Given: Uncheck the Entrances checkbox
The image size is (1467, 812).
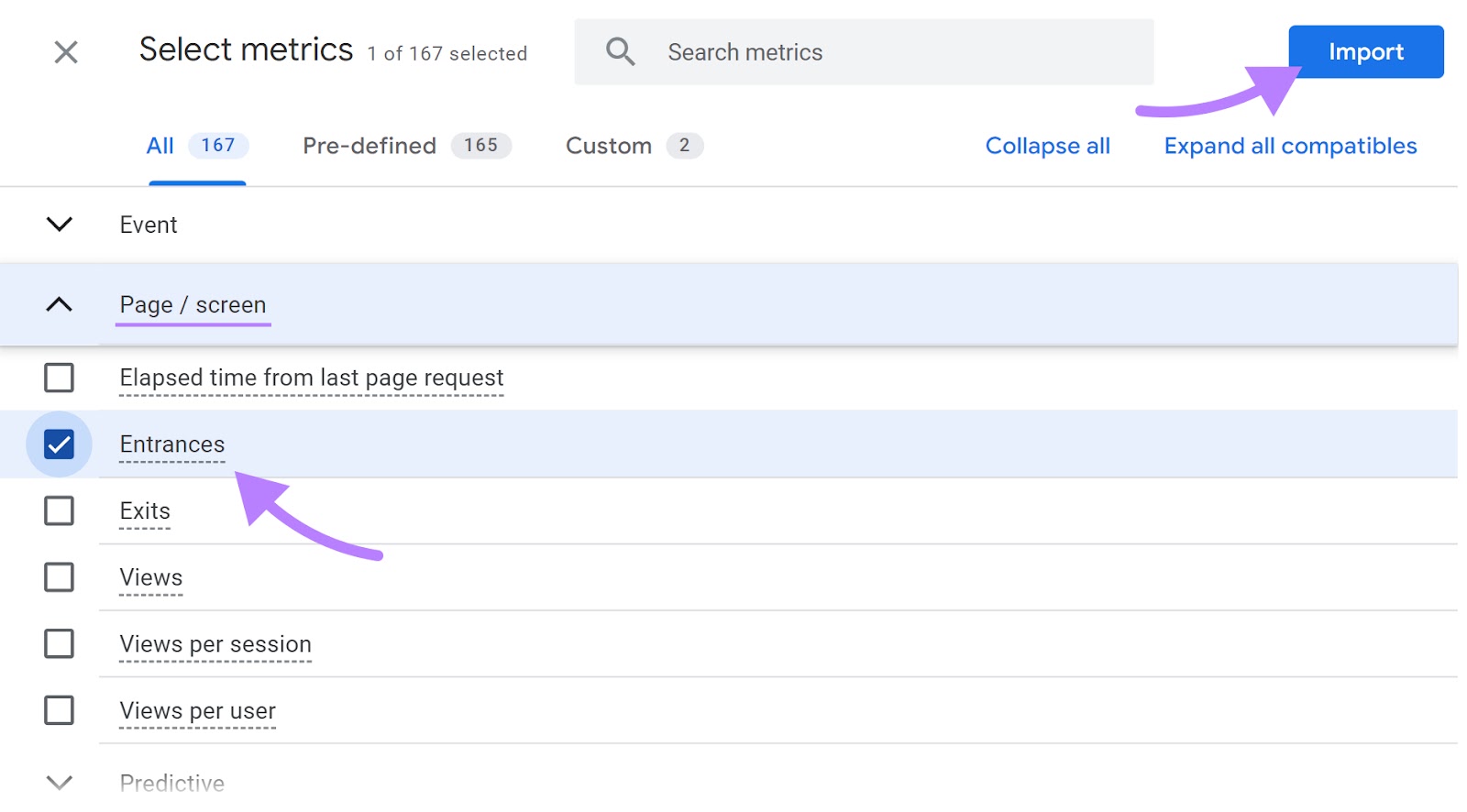Looking at the screenshot, I should click(60, 444).
